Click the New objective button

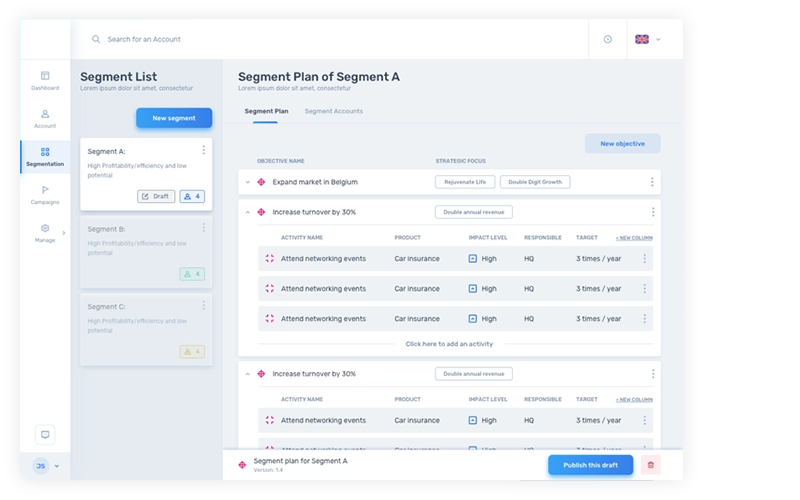(x=622, y=143)
